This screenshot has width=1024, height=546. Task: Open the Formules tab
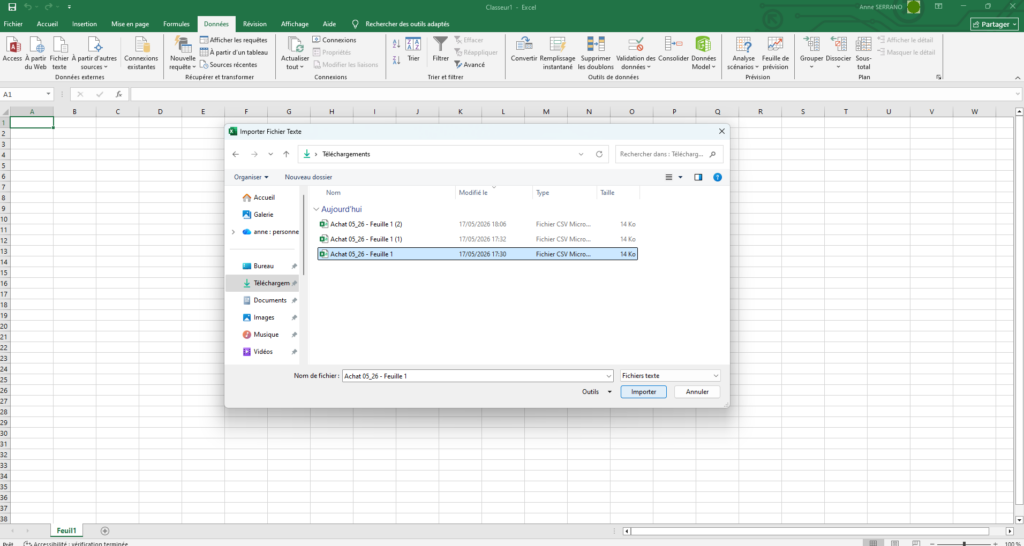176,24
